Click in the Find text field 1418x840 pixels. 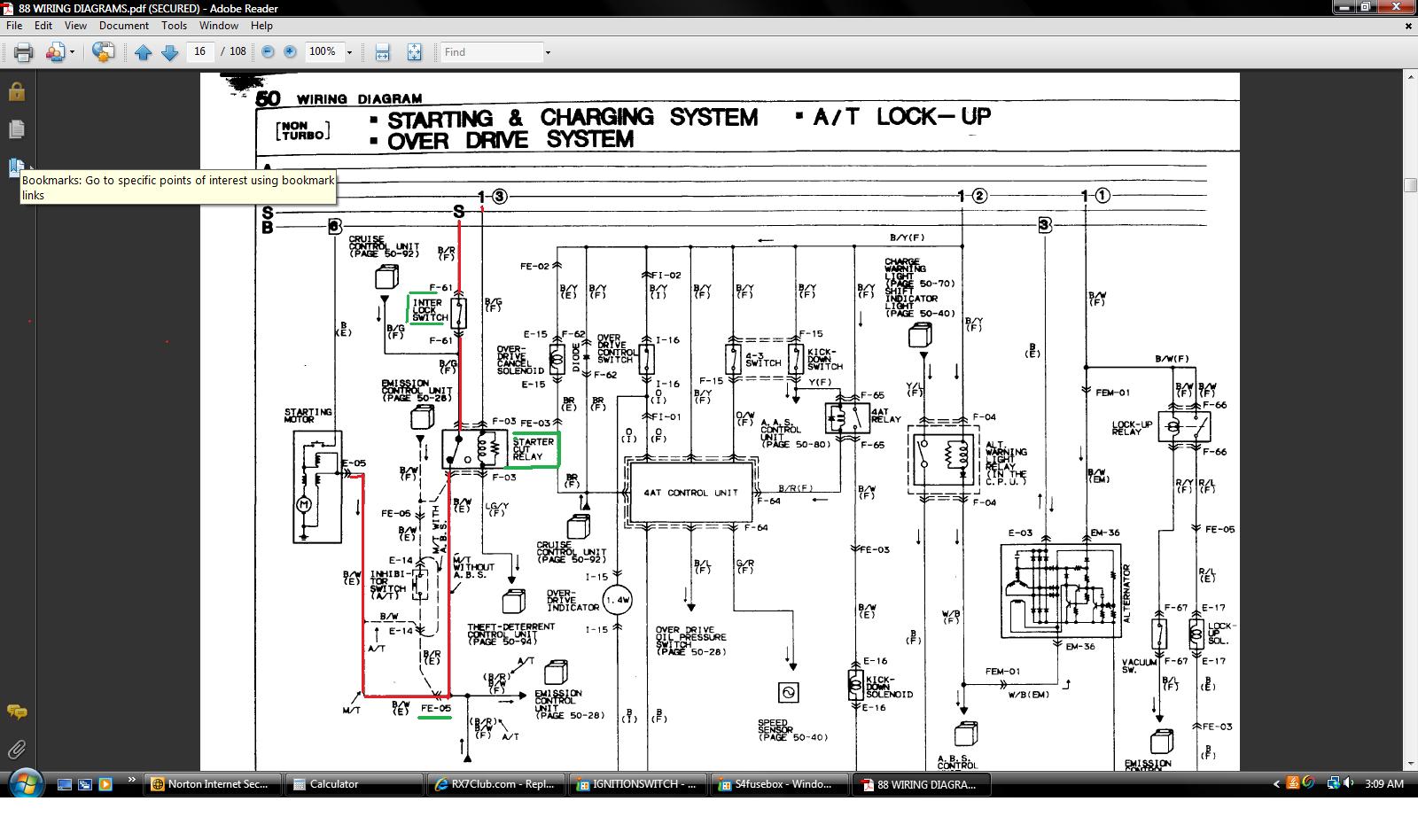coord(492,52)
